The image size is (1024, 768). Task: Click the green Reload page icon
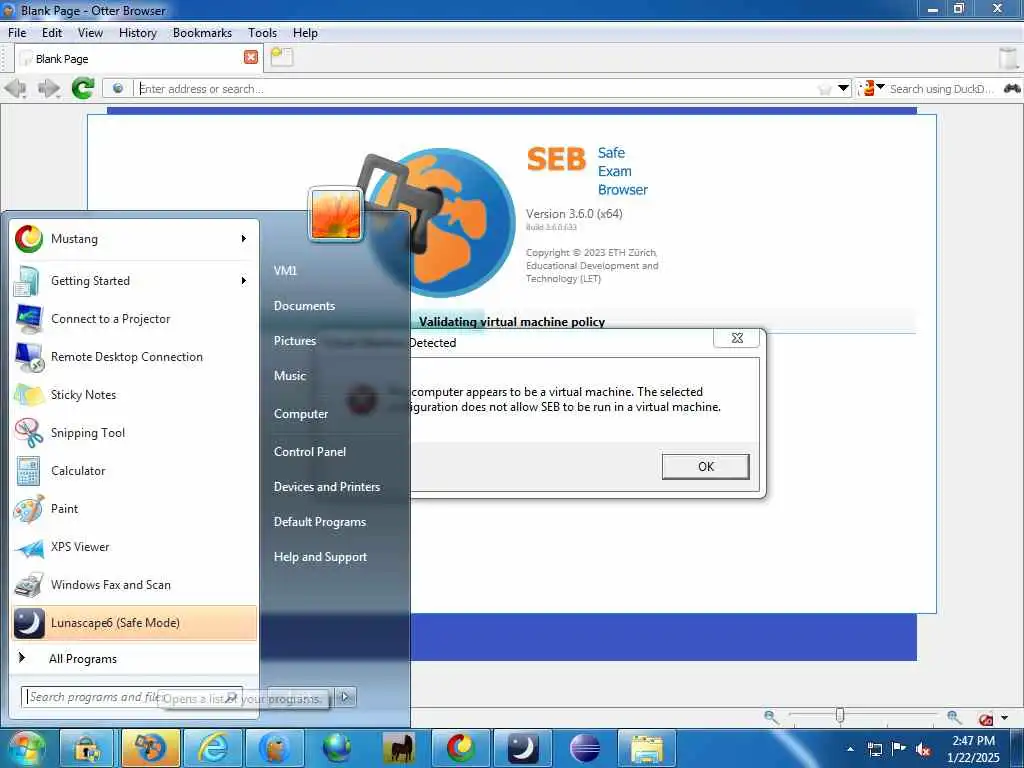tap(83, 88)
